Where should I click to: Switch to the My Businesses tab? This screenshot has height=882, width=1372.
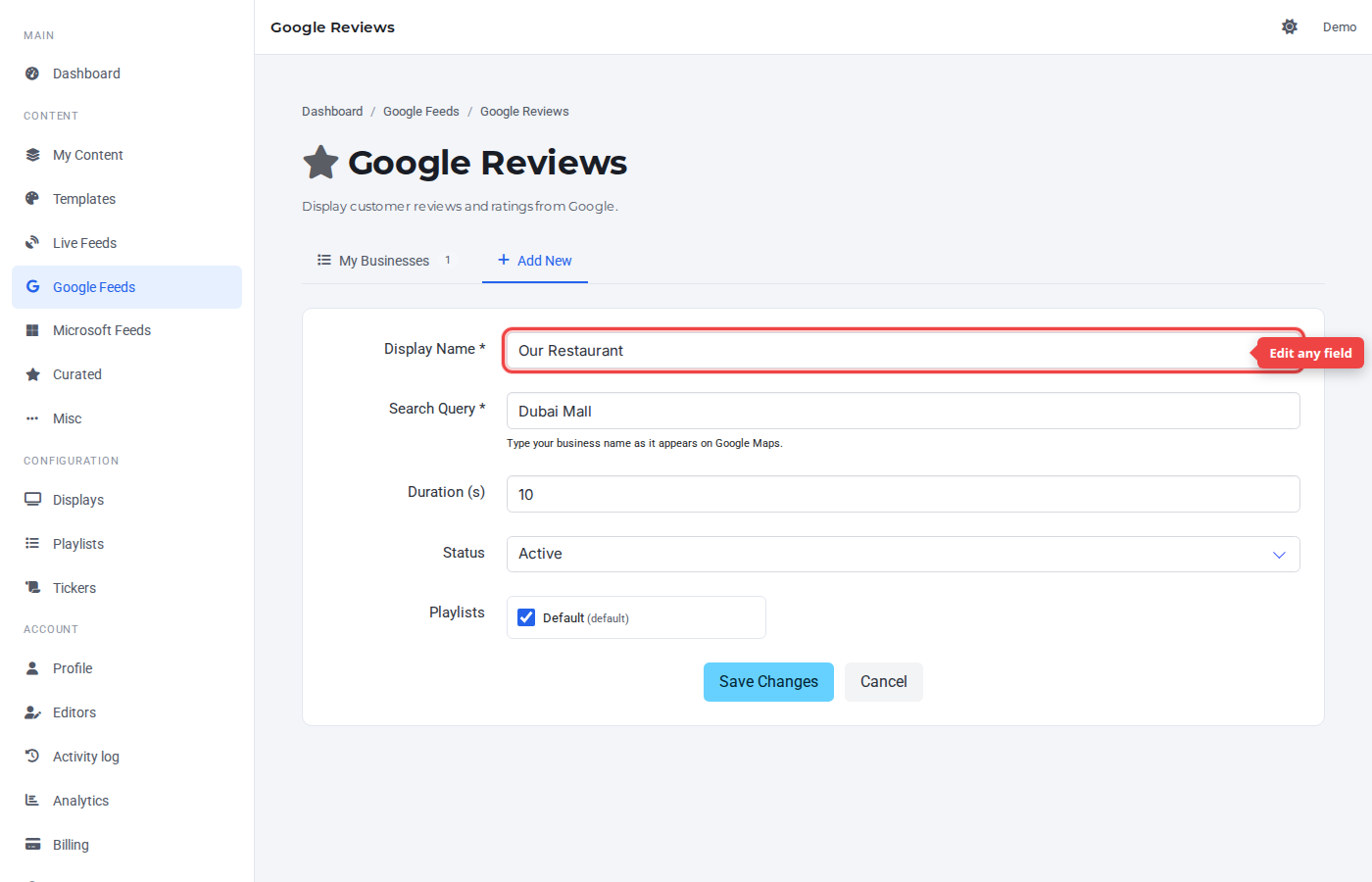click(384, 261)
